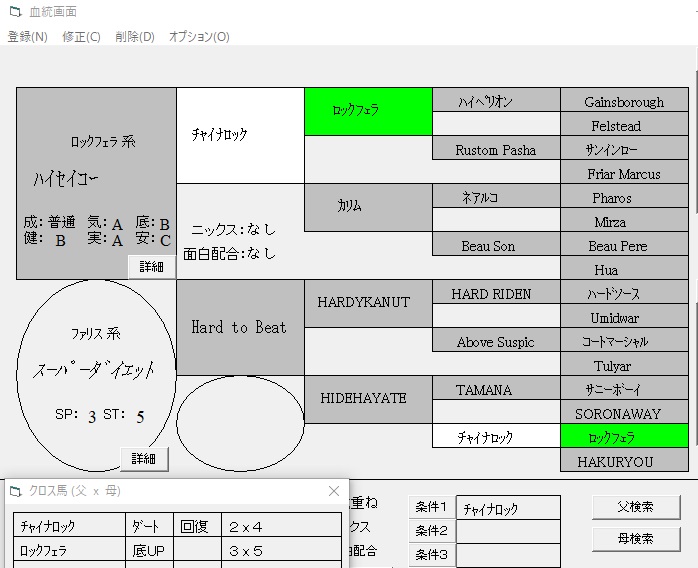
Task: Open the 削除(D) menu
Action: click(x=135, y=37)
